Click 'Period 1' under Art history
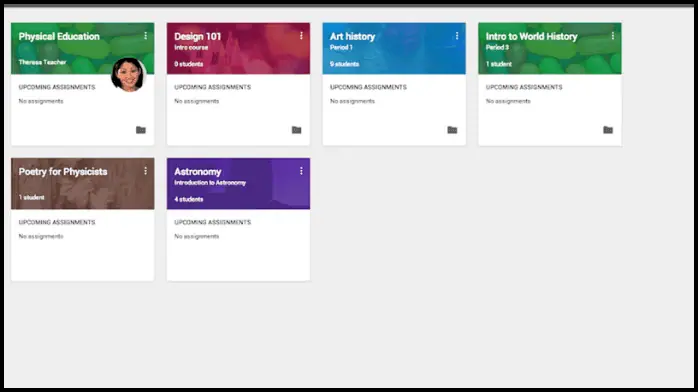This screenshot has height=392, width=698. [341, 48]
